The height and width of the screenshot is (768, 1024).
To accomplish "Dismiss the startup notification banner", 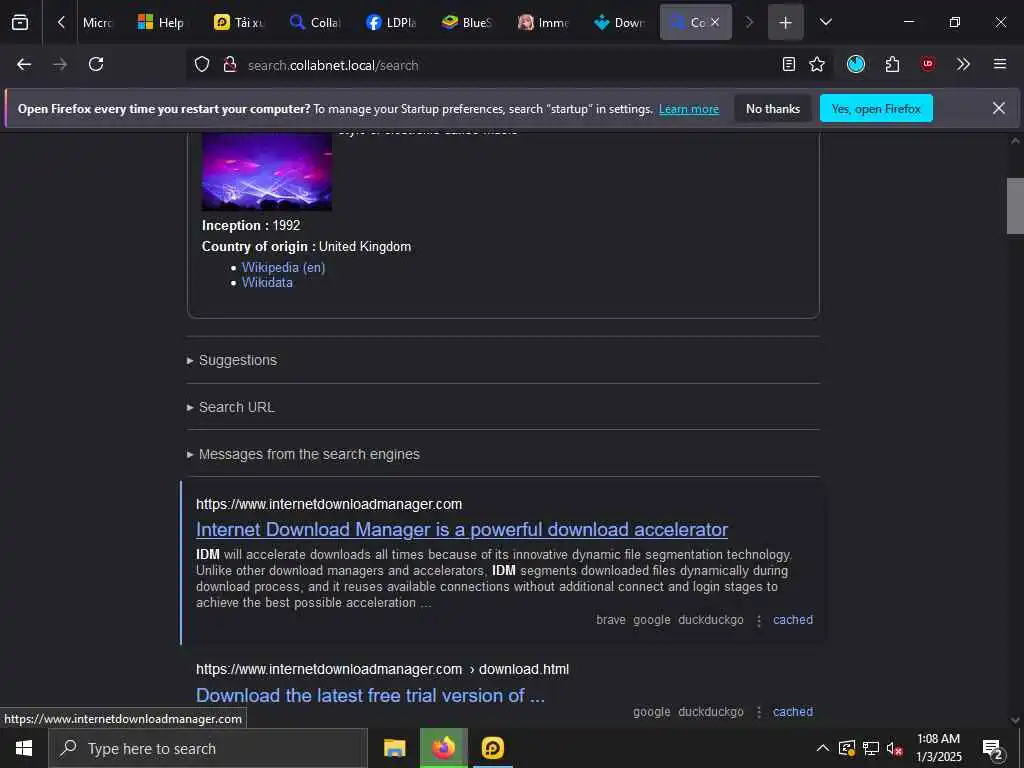I will [999, 108].
